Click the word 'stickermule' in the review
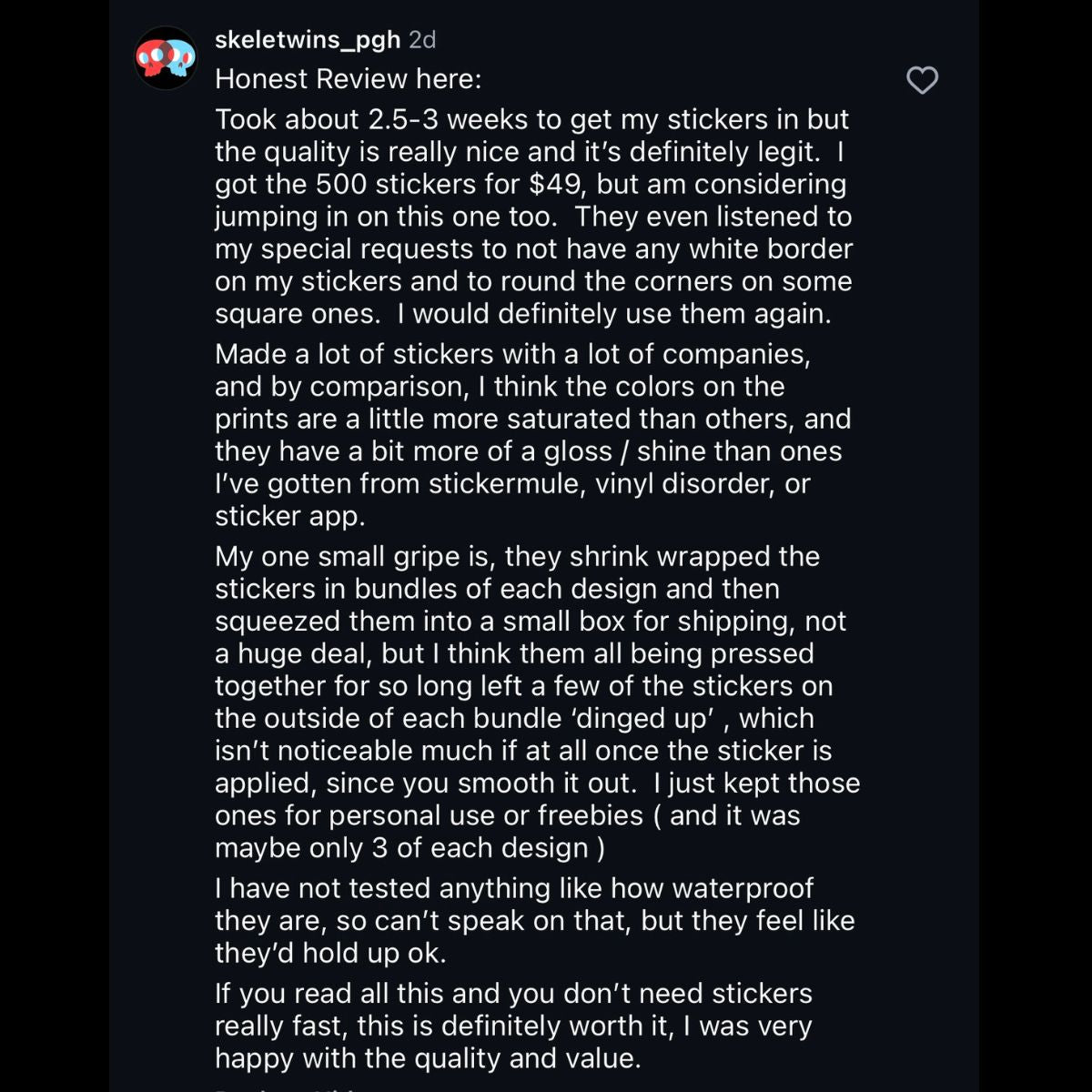The width and height of the screenshot is (1092, 1092). pos(507,483)
